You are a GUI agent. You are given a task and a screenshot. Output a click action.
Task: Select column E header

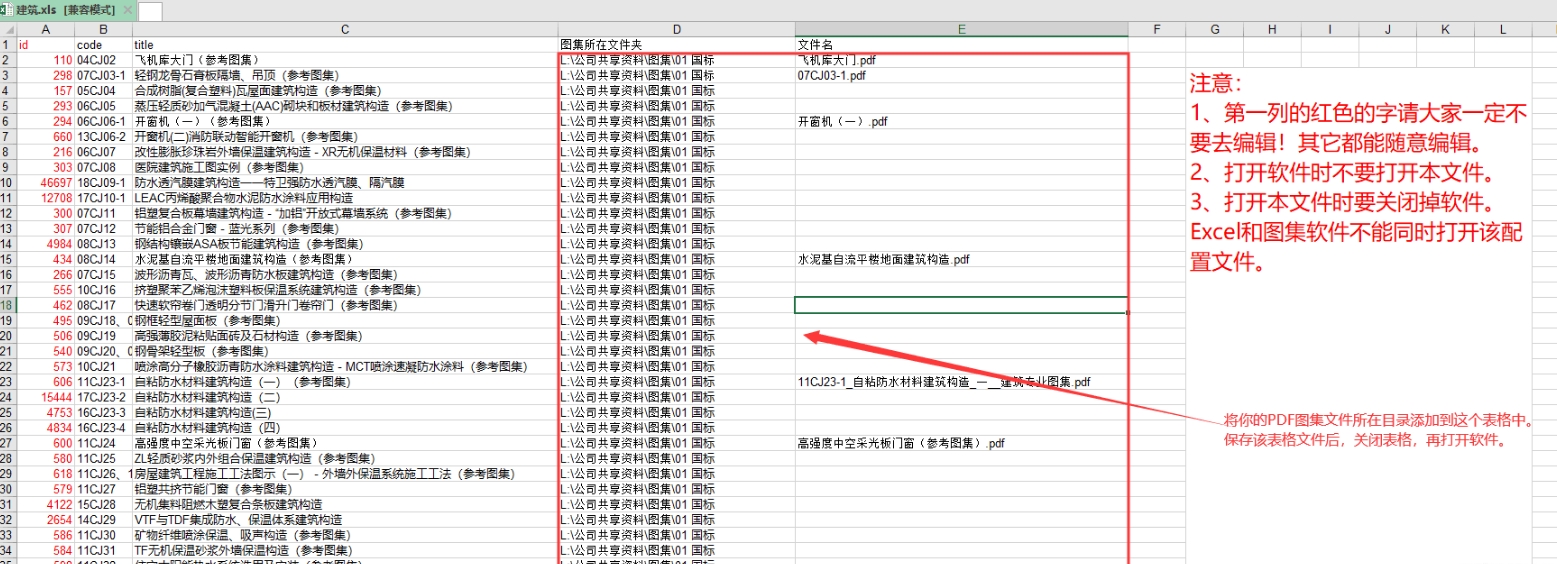pos(961,30)
